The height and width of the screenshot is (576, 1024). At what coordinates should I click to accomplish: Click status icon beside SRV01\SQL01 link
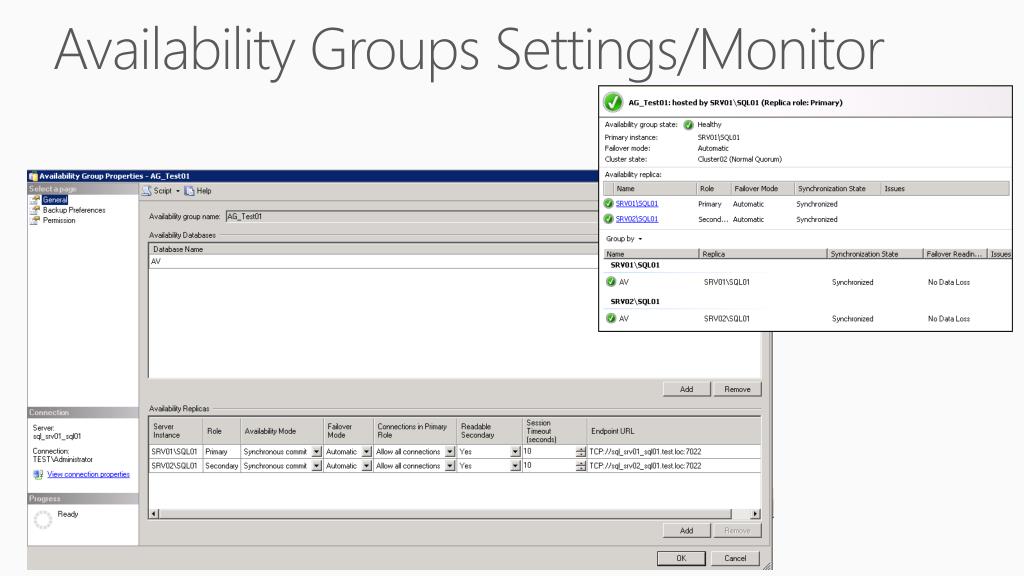coord(609,204)
